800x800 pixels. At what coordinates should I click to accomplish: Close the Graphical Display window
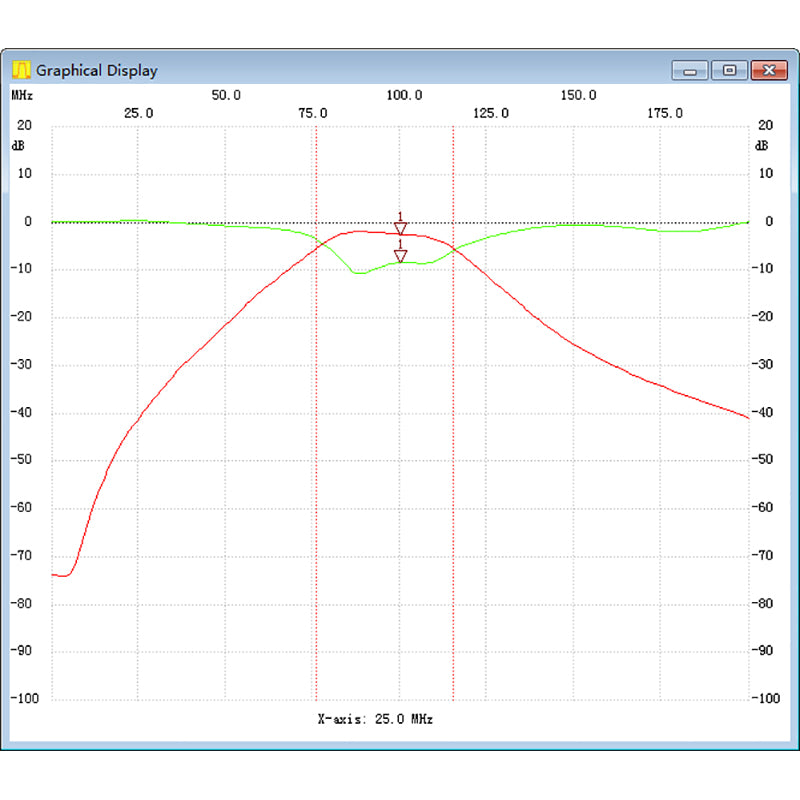(x=768, y=70)
